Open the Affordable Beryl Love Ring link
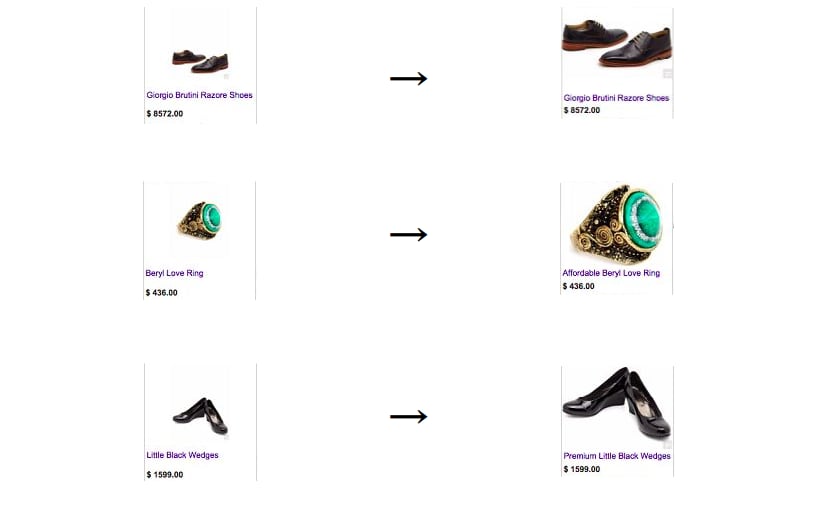Viewport: 817px width, 513px height. [x=611, y=273]
